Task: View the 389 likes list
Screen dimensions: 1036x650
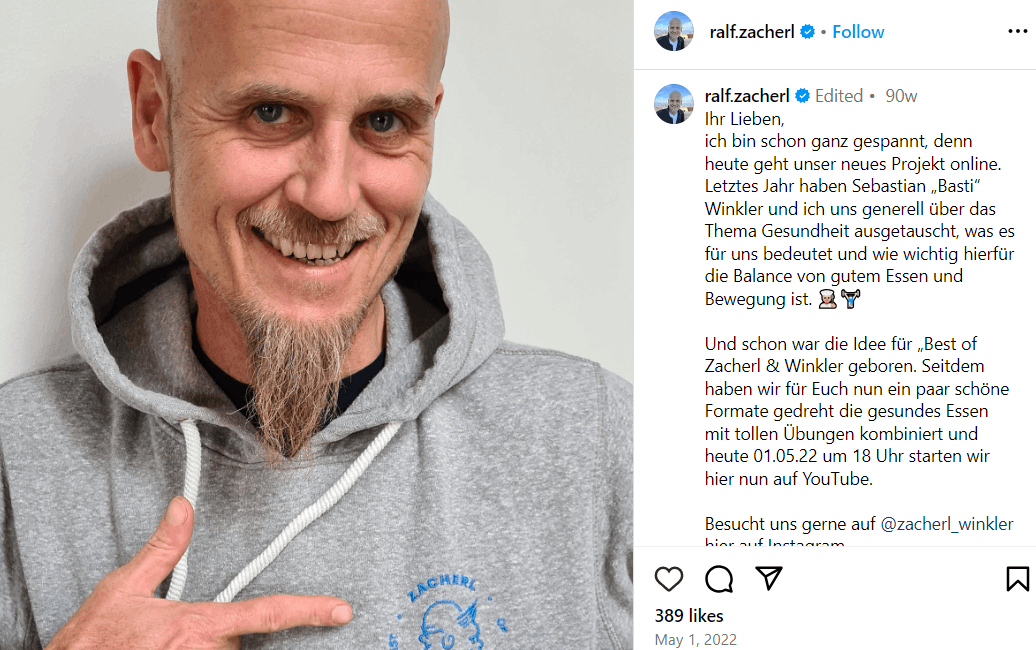Action: pos(689,616)
